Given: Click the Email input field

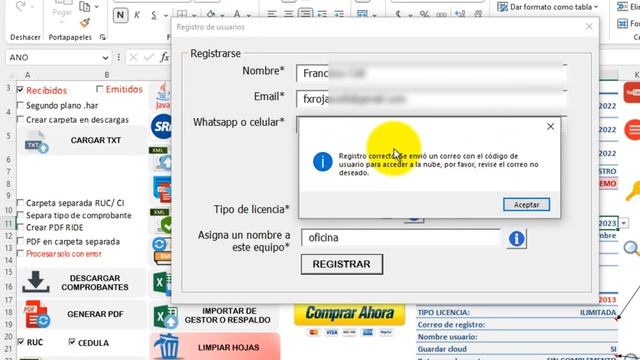Looking at the screenshot, I should (431, 99).
